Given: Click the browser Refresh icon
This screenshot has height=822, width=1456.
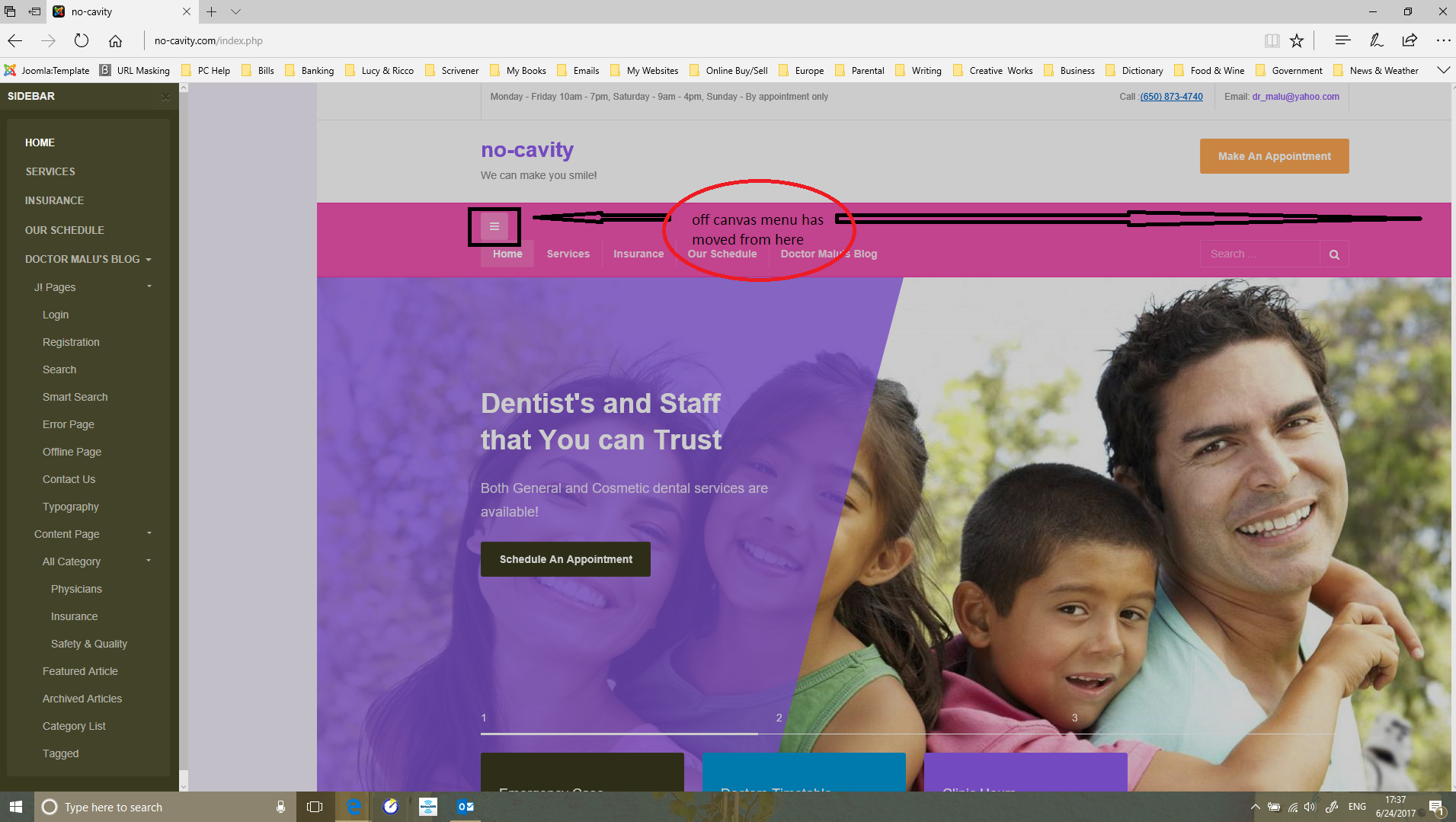Looking at the screenshot, I should coord(82,40).
